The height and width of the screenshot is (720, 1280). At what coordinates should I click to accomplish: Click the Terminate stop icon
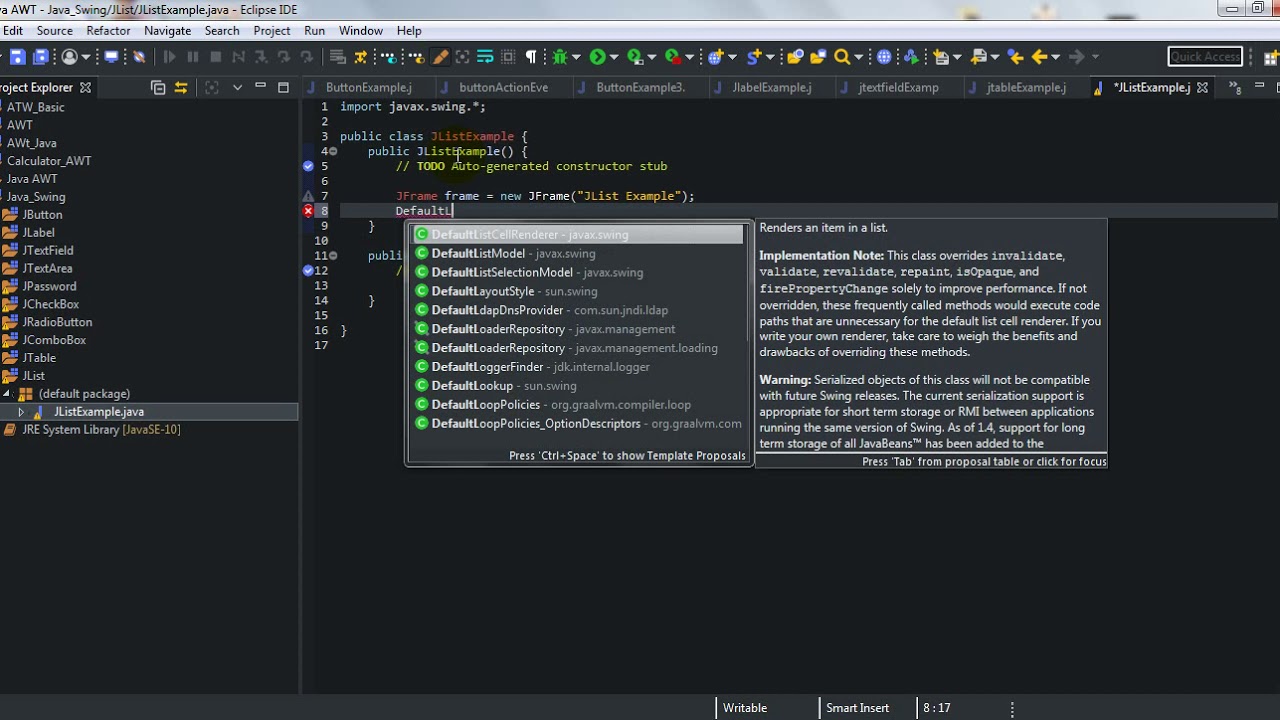(x=215, y=57)
